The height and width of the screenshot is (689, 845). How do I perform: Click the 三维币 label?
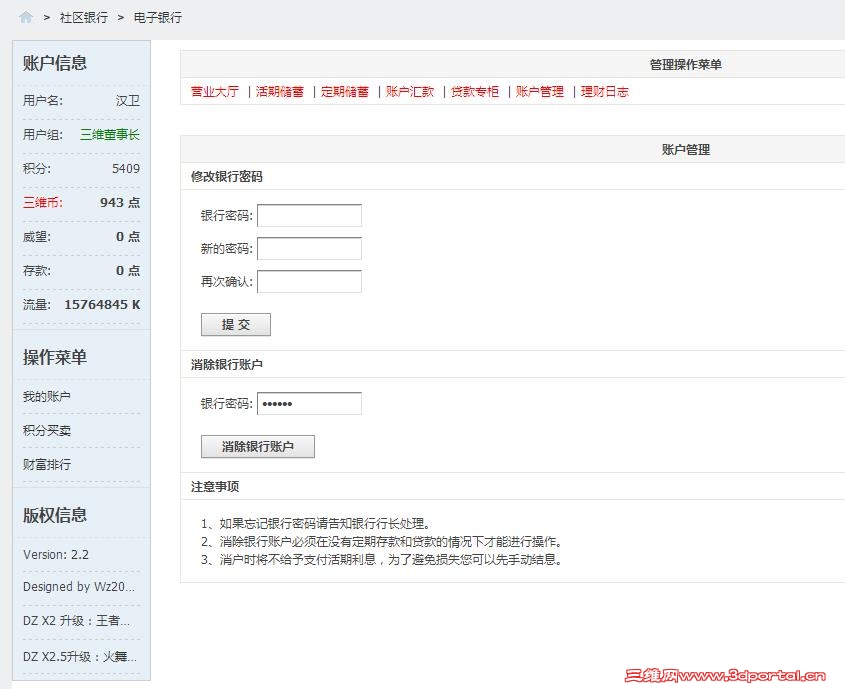pos(43,203)
